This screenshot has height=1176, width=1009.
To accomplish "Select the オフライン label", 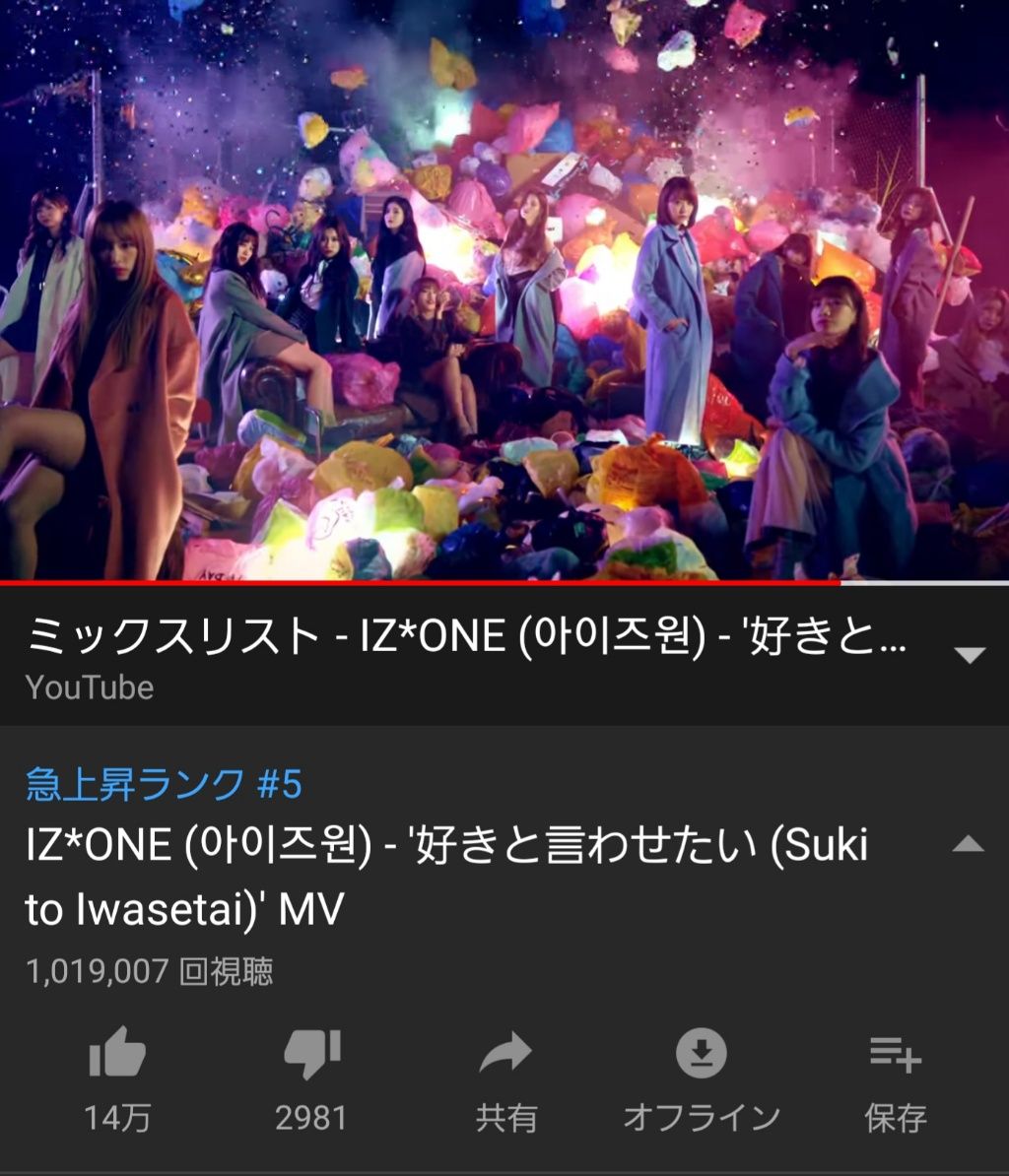I will [x=702, y=1118].
